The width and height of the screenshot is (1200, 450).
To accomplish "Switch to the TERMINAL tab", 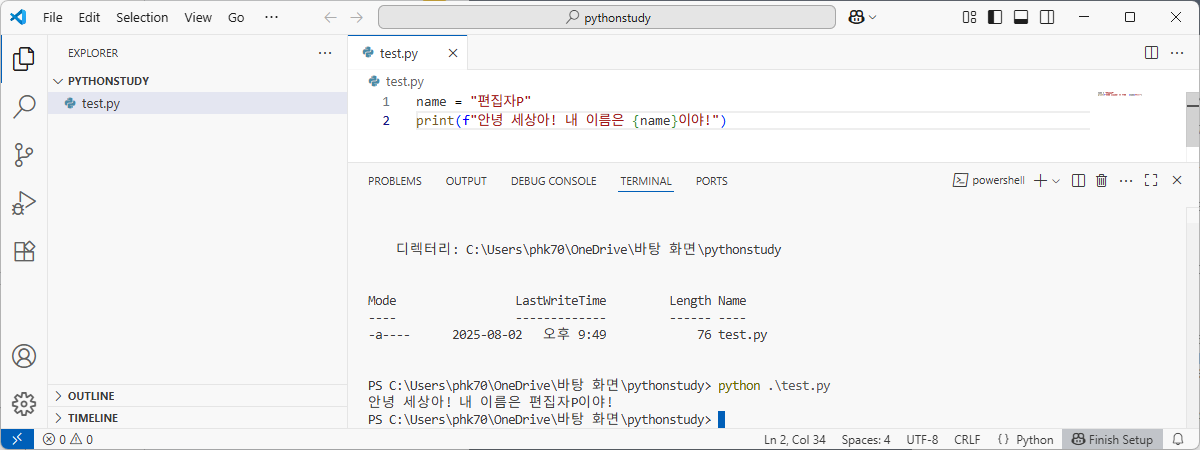I will pos(646,181).
